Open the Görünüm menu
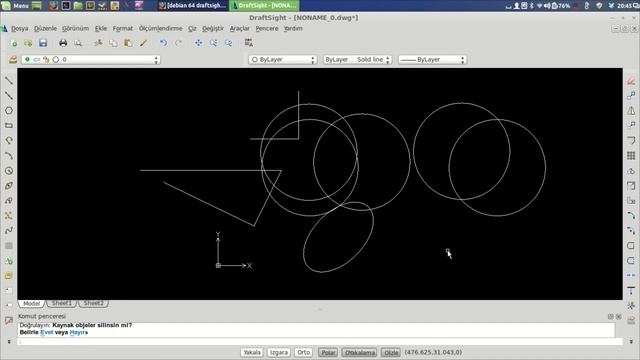The width and height of the screenshot is (640, 360). tap(76, 29)
